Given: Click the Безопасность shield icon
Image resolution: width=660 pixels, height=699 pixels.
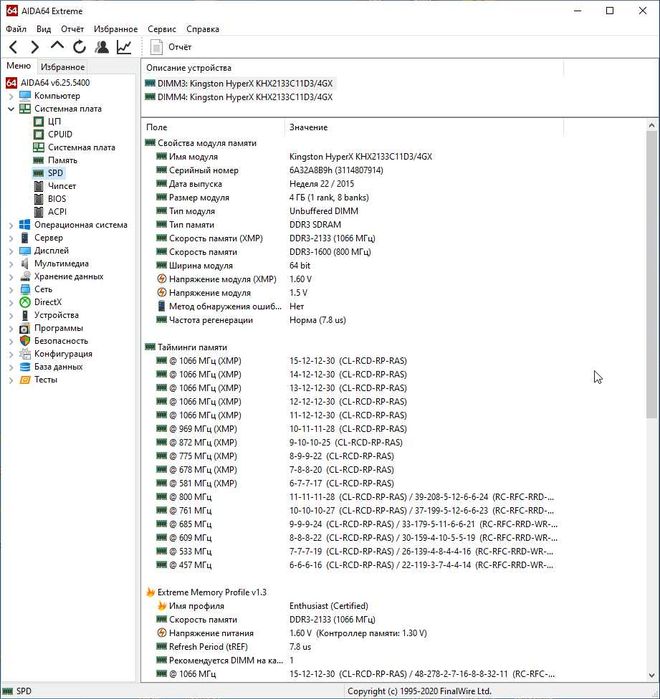Looking at the screenshot, I should coord(25,341).
